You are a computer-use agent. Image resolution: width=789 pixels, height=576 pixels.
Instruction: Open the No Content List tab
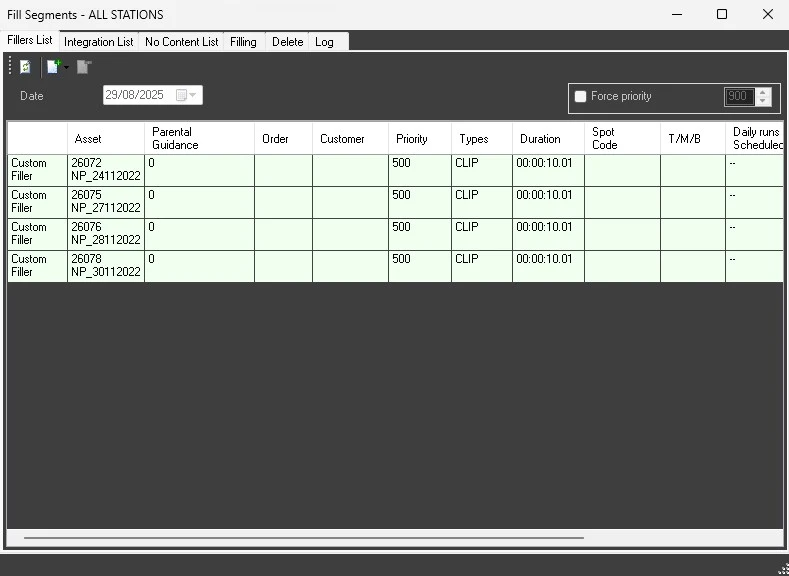[x=181, y=42]
